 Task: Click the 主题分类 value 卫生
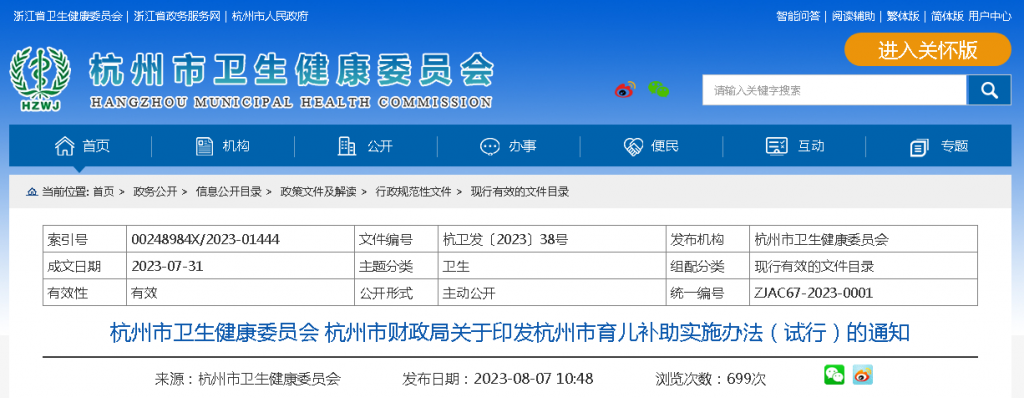[x=456, y=267]
